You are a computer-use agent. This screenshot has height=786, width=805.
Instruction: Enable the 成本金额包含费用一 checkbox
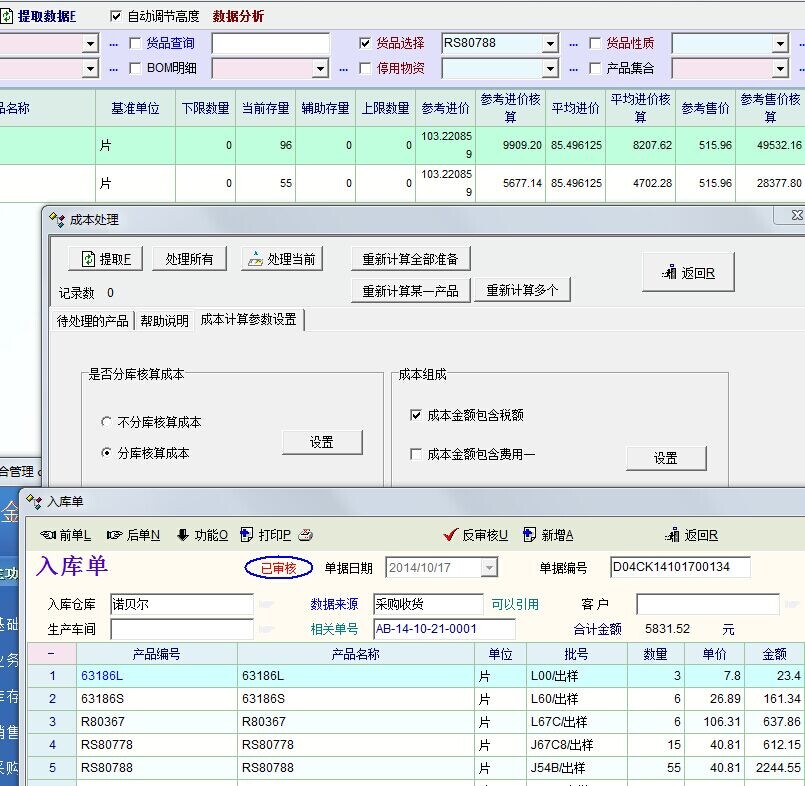(x=416, y=455)
